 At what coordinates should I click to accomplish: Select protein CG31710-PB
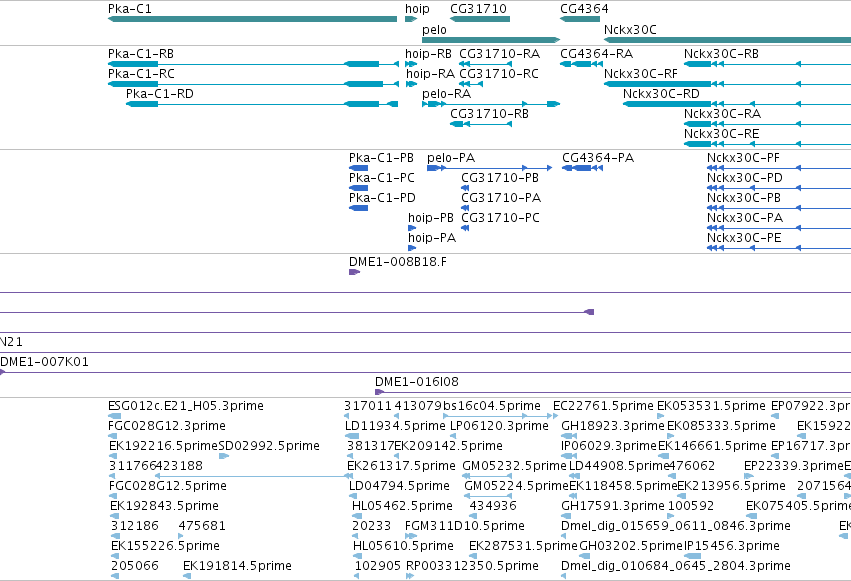pos(500,178)
